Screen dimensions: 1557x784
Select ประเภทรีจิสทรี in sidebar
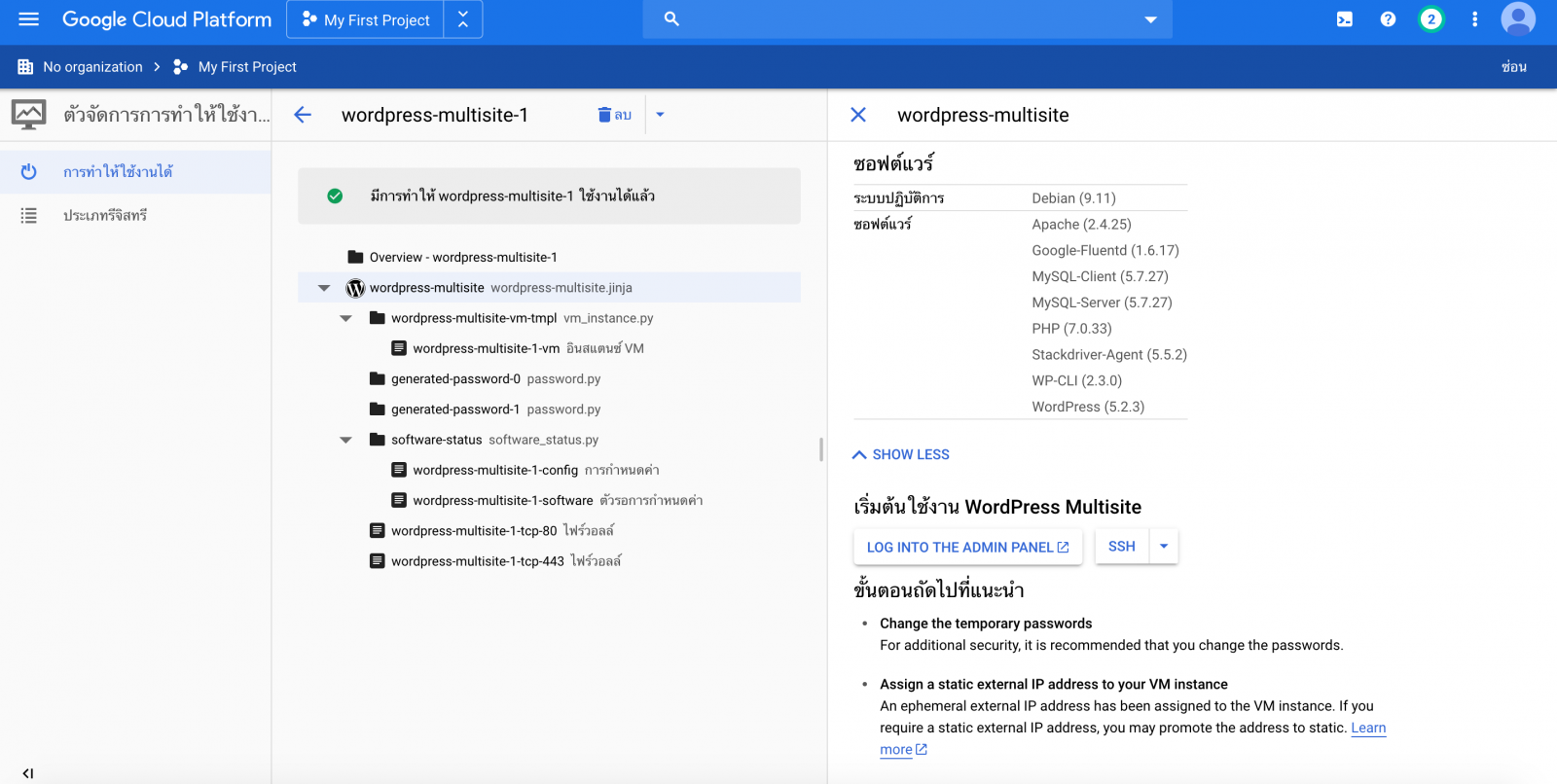tap(135, 216)
